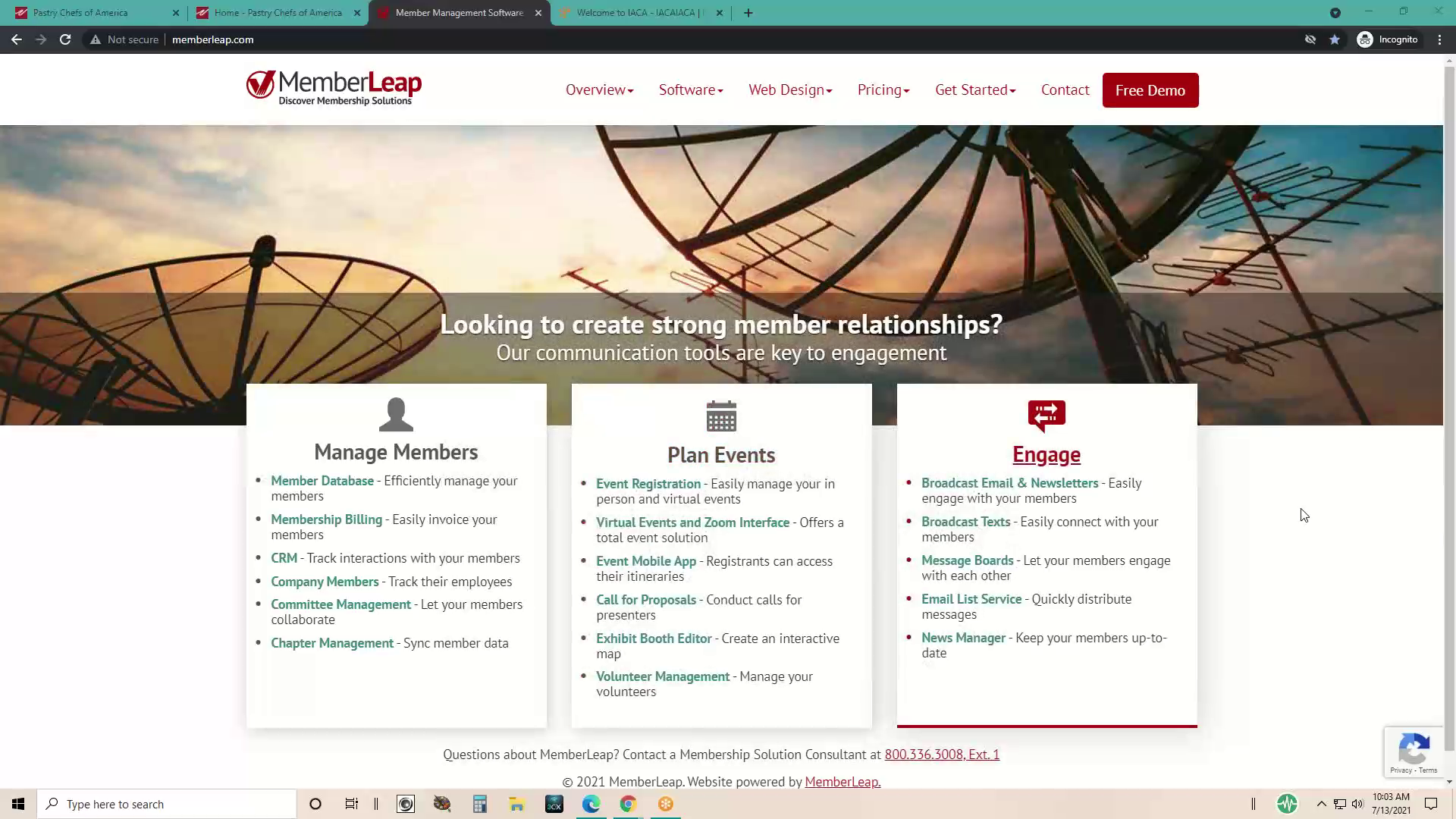This screenshot has height=819, width=1456.
Task: Open Broadcast Email & Newsletters link
Action: (1009, 483)
